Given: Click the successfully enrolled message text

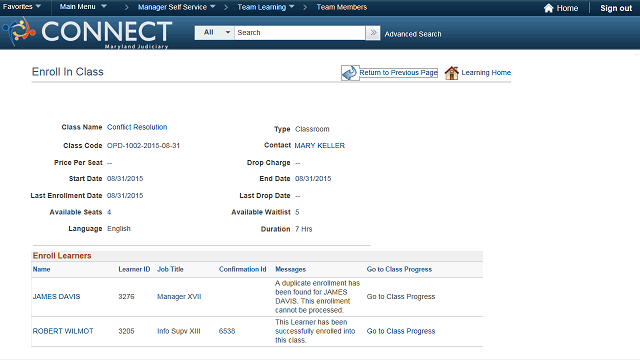Looking at the screenshot, I should coord(315,331).
